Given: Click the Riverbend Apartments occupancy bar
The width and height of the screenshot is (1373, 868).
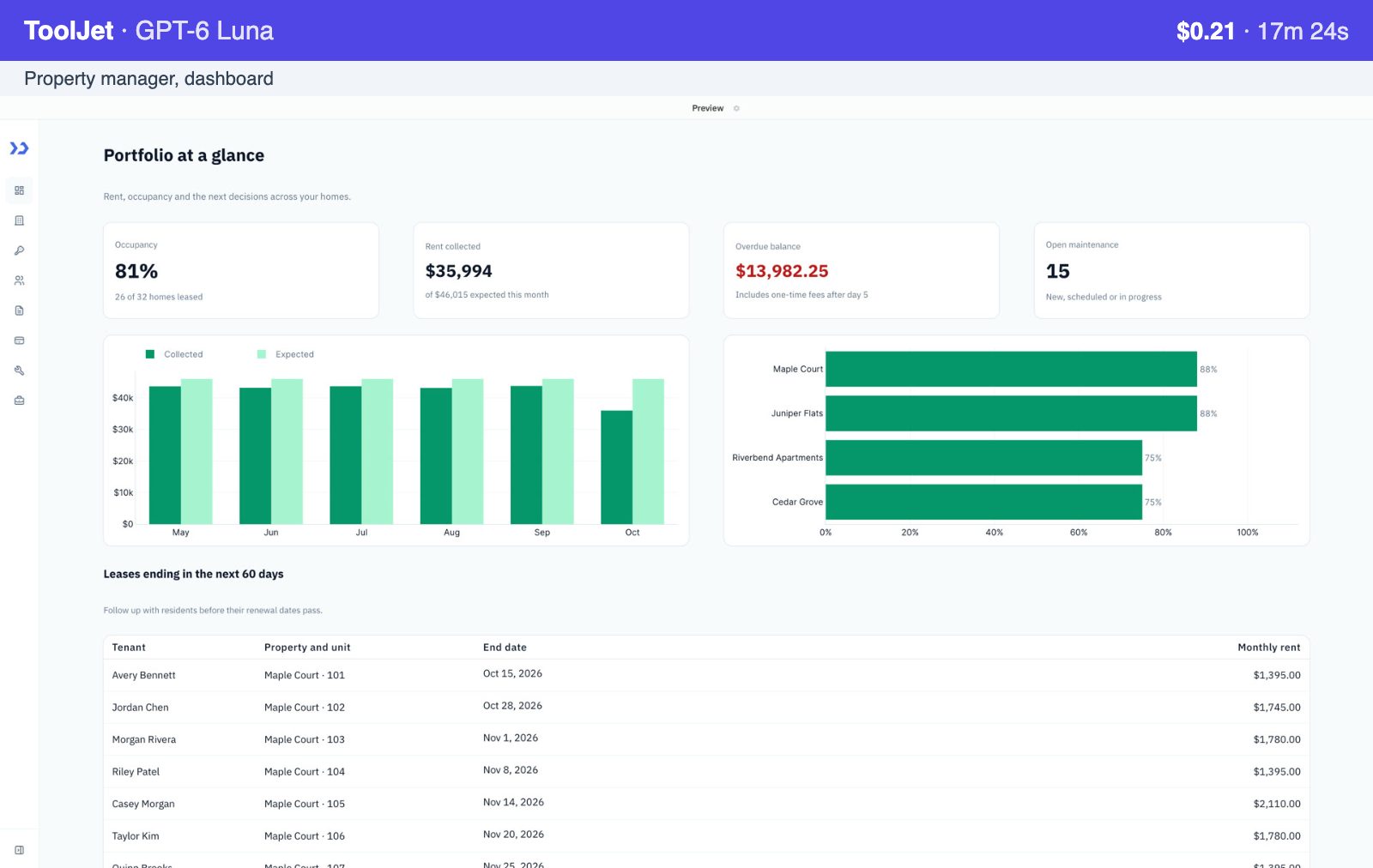Looking at the screenshot, I should pos(983,458).
